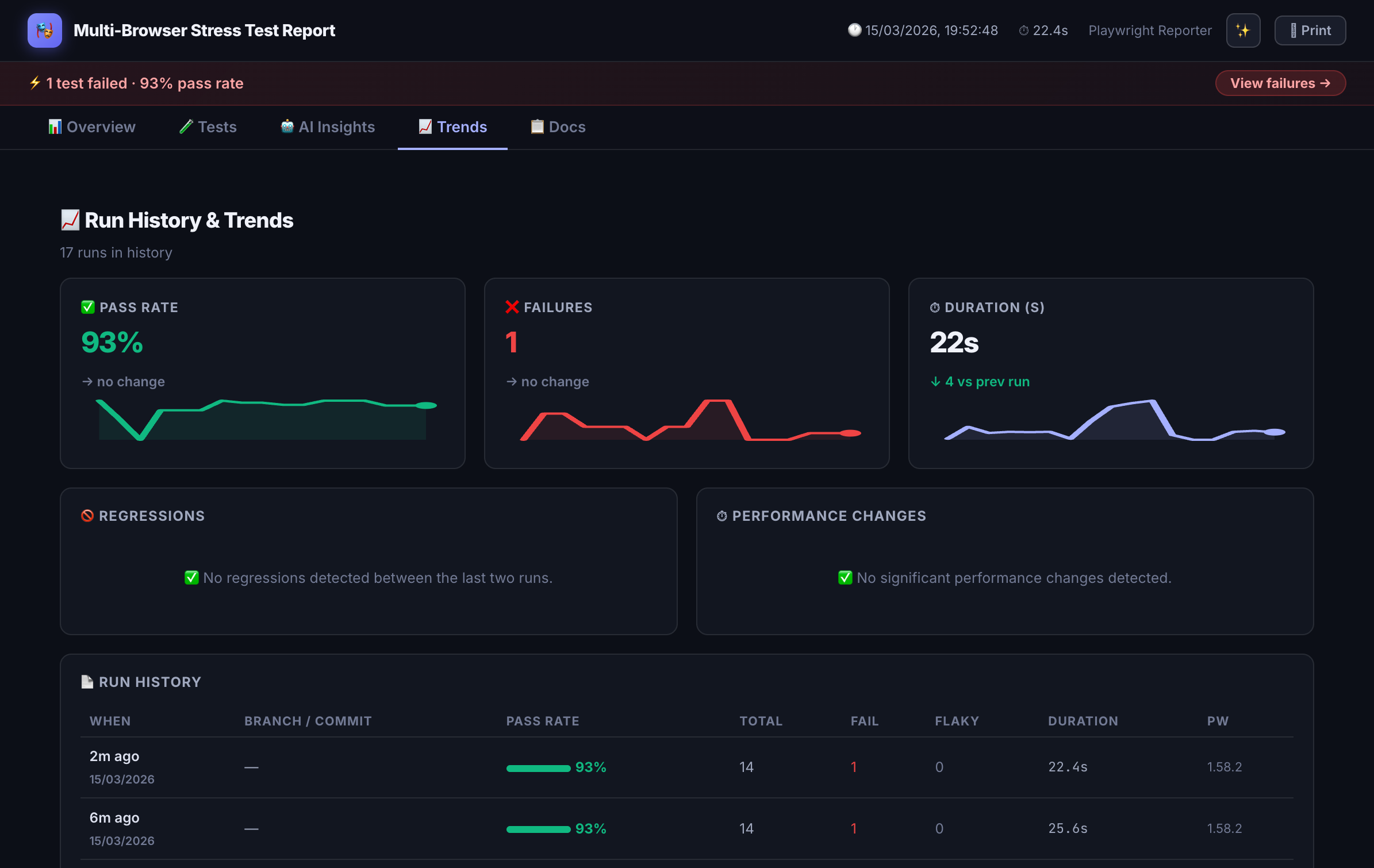
Task: Click the PASS RATE column header
Action: [x=543, y=721]
